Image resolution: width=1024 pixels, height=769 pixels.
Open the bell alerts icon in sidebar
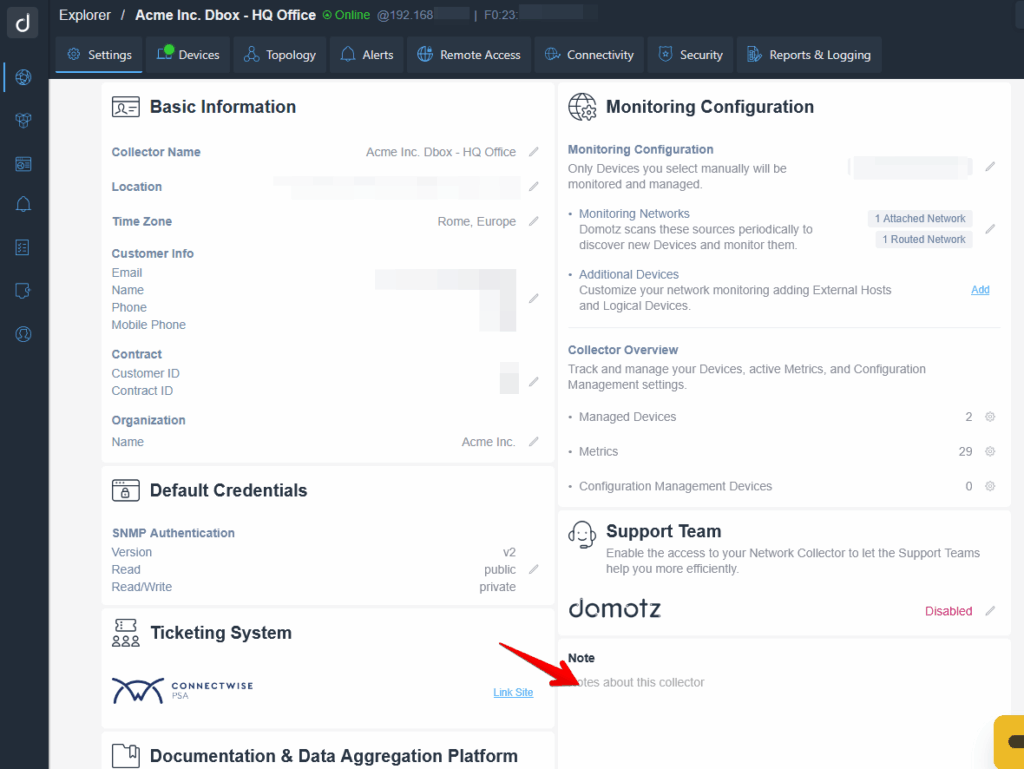point(24,205)
